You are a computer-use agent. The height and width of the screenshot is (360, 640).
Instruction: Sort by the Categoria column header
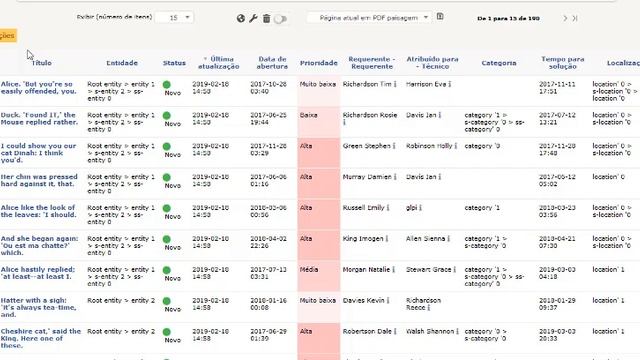click(499, 63)
